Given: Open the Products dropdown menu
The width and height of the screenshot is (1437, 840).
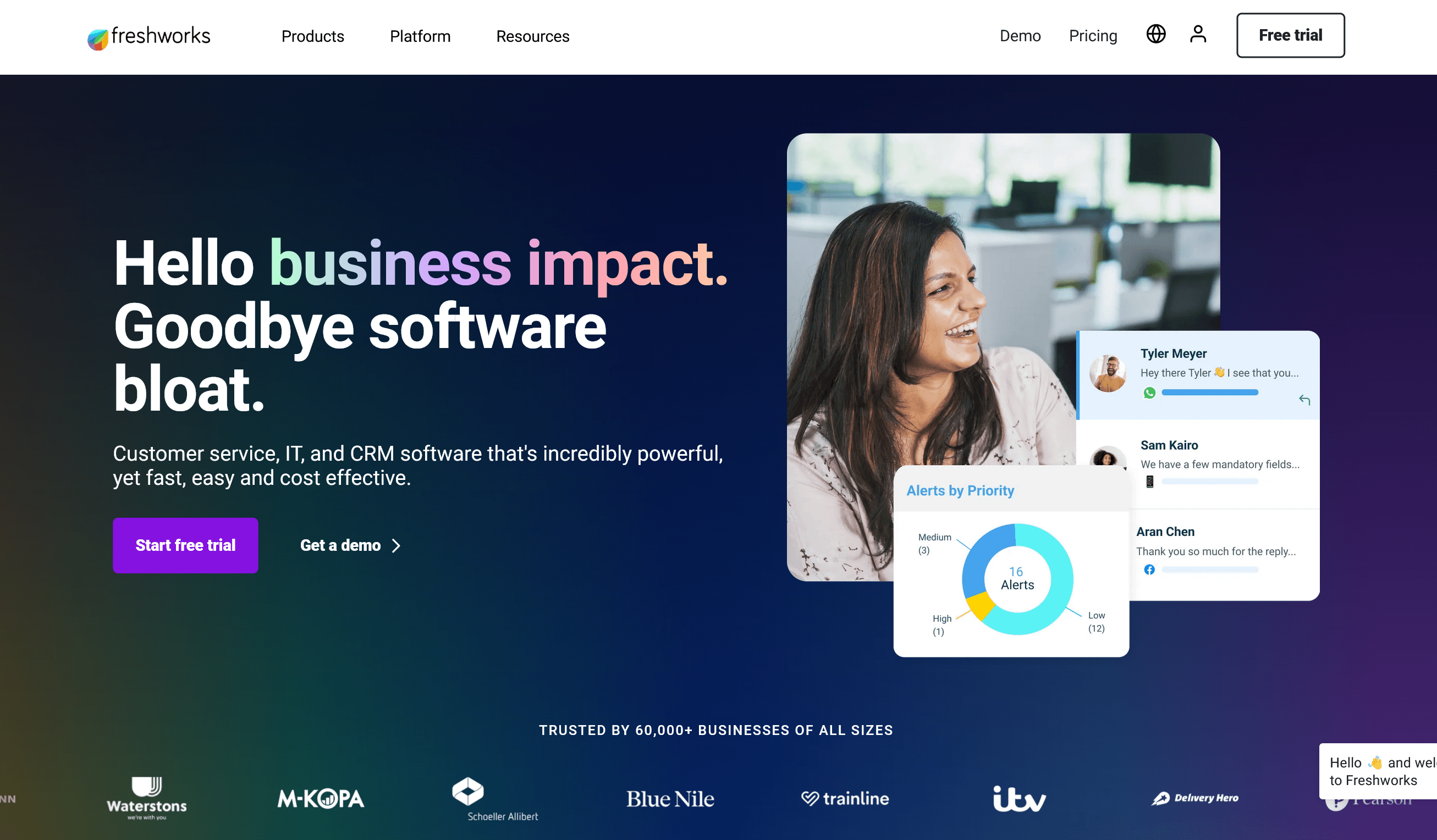Looking at the screenshot, I should coord(314,35).
